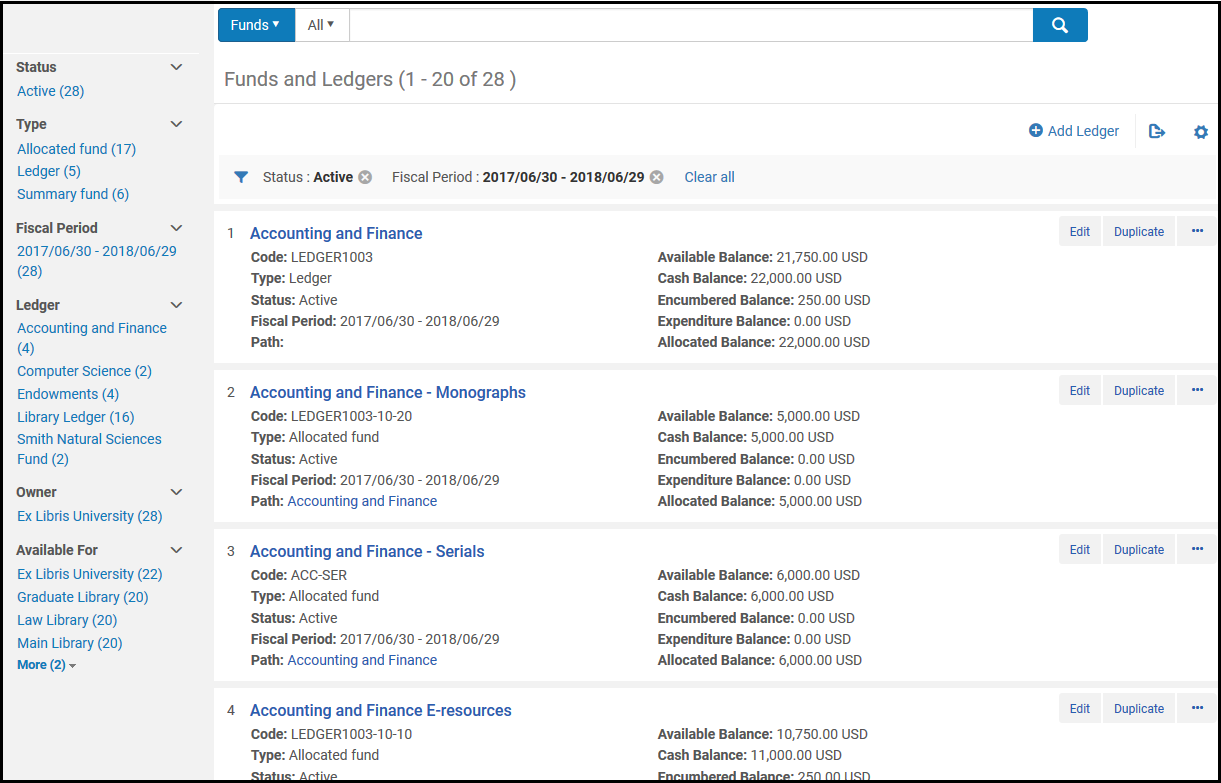Open more actions for Accounting and Finance E-resources

click(1197, 708)
